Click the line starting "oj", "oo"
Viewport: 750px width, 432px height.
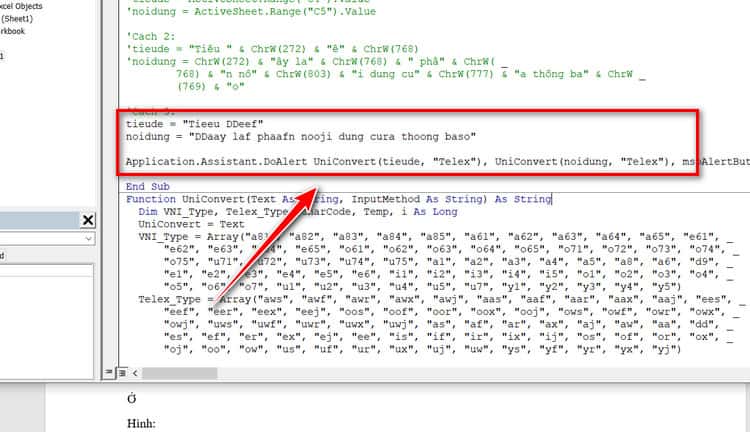pyautogui.click(x=422, y=349)
